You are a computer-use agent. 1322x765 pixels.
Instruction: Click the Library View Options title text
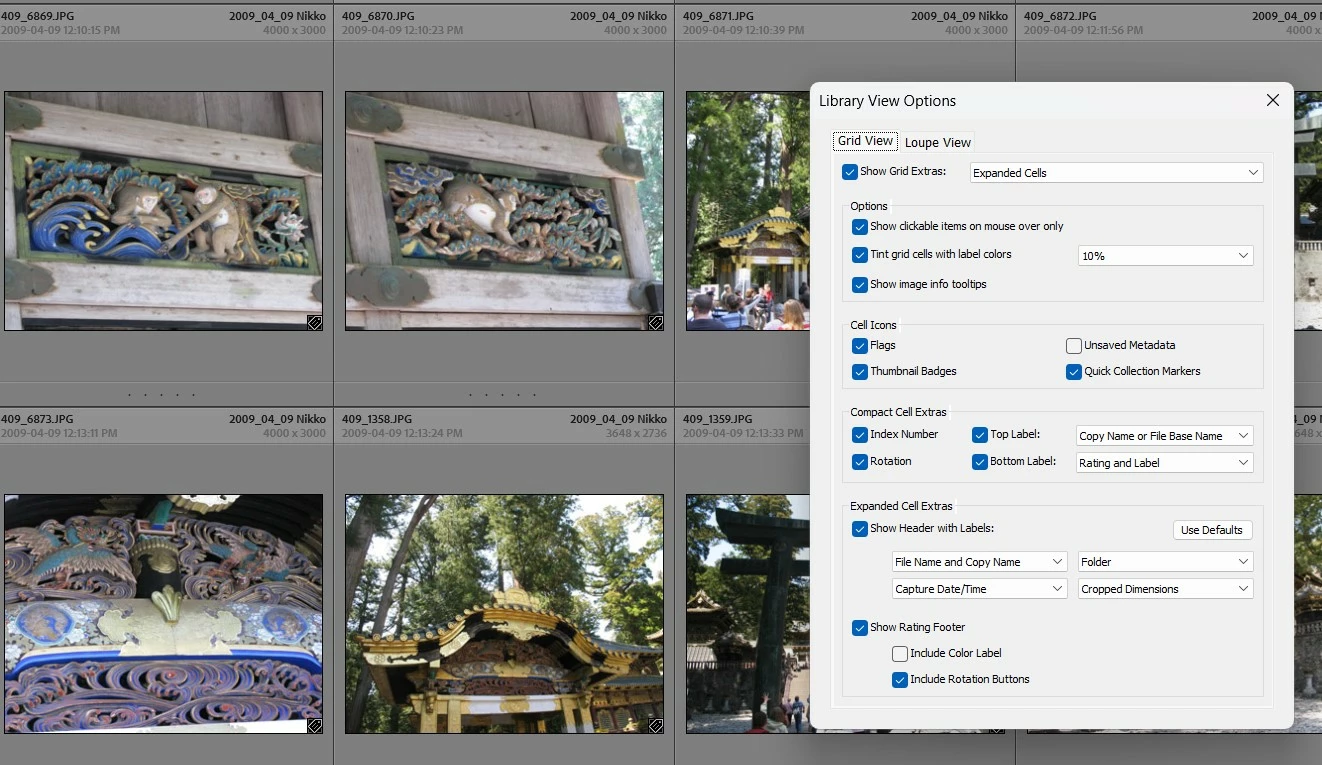887,101
